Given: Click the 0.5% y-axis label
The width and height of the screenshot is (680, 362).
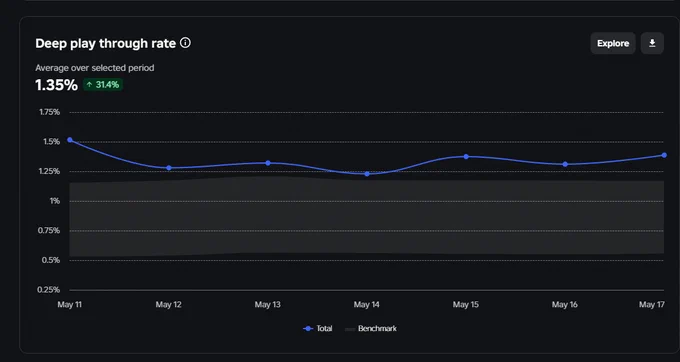Looking at the screenshot, I should [x=51, y=260].
